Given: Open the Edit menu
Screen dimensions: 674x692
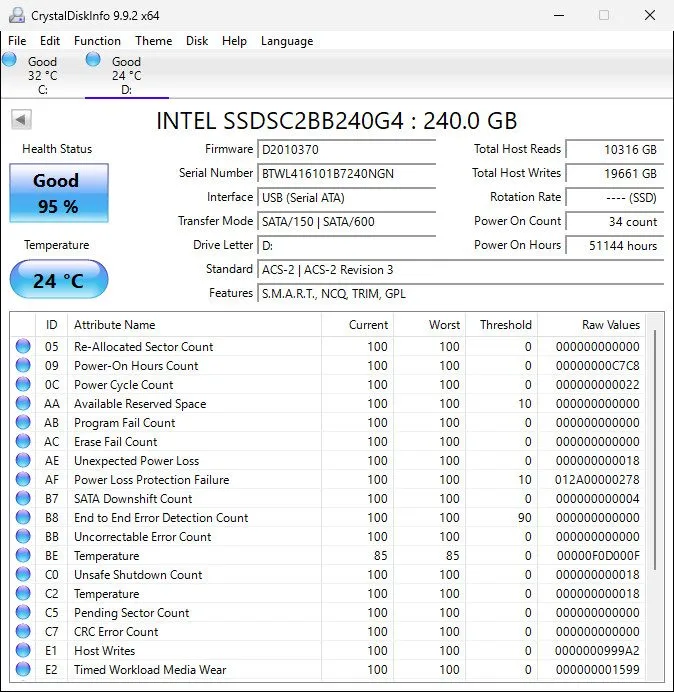Looking at the screenshot, I should point(50,41).
